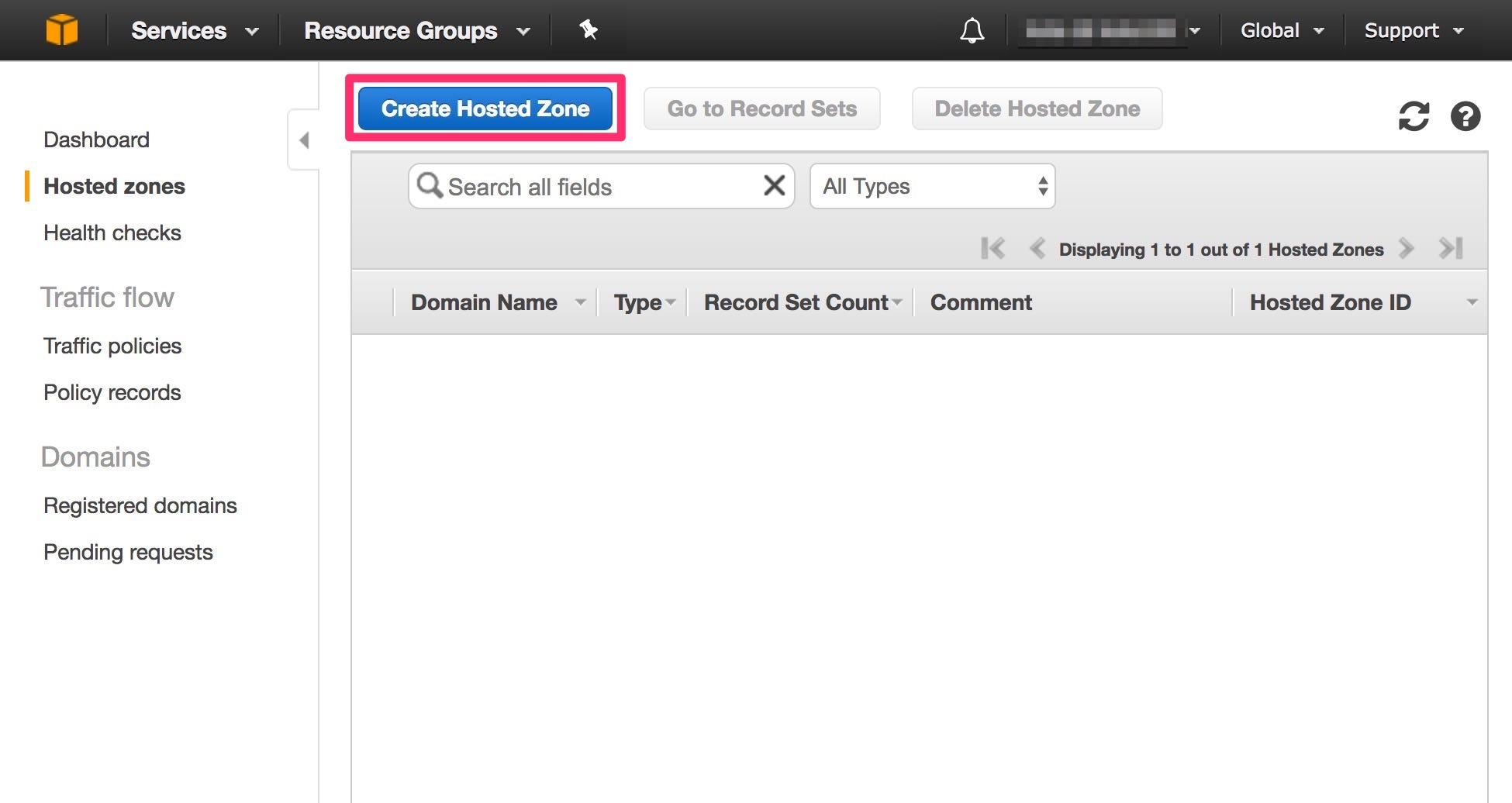
Task: Open the help question mark icon
Action: coord(1465,116)
